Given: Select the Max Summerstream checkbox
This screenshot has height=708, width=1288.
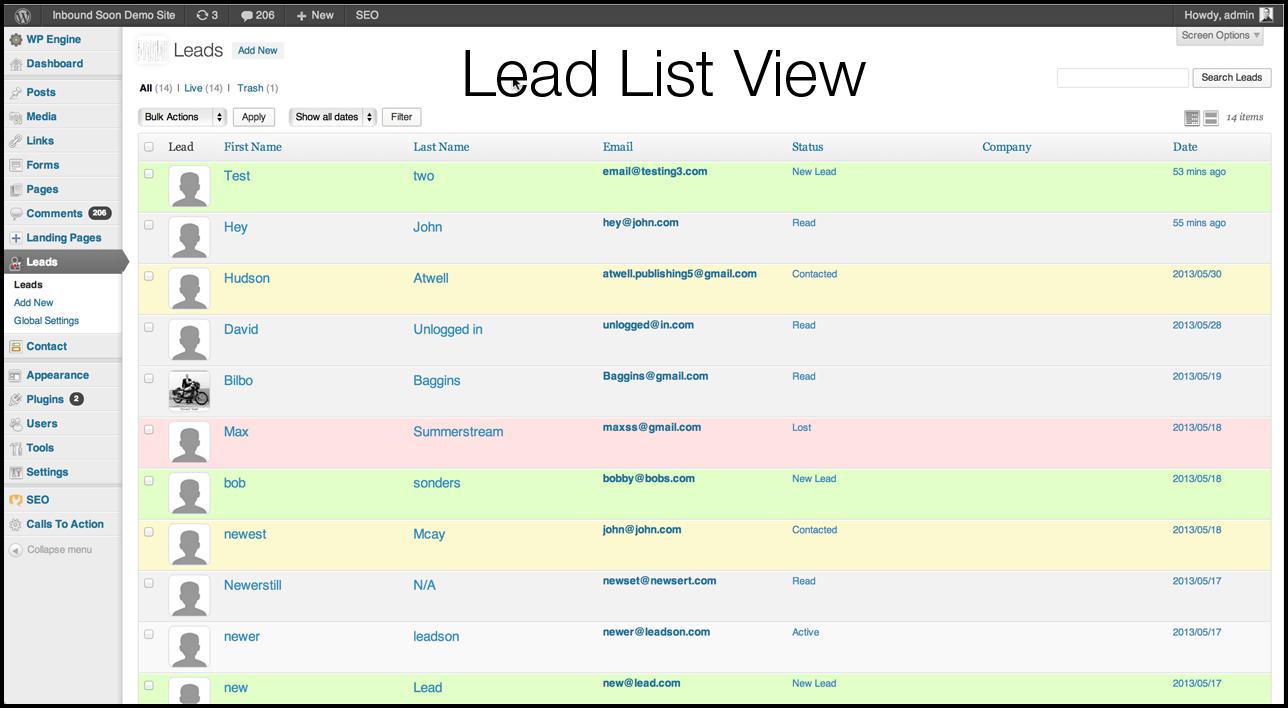Looking at the screenshot, I should [x=149, y=429].
